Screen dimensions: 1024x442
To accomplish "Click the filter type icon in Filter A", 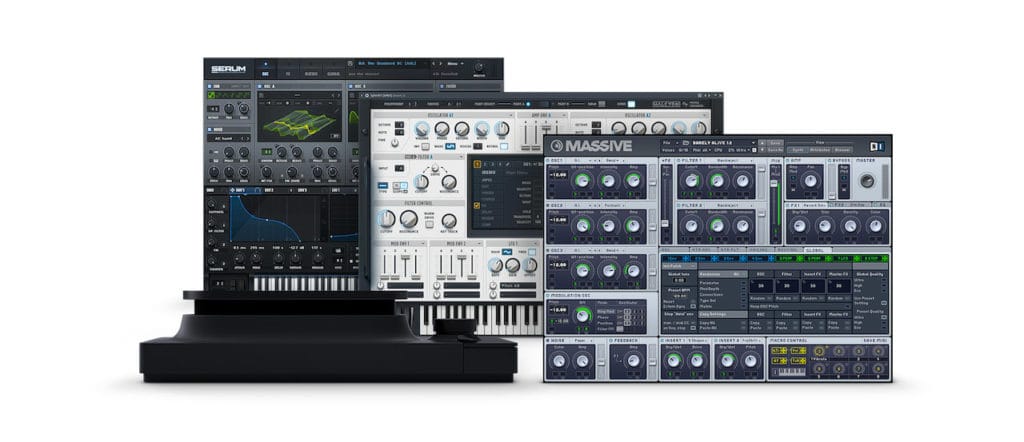I will 383,185.
